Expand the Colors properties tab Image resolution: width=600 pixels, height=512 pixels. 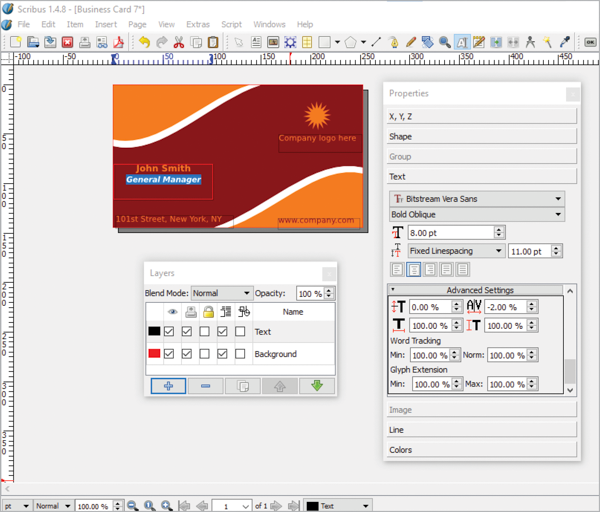tap(481, 450)
